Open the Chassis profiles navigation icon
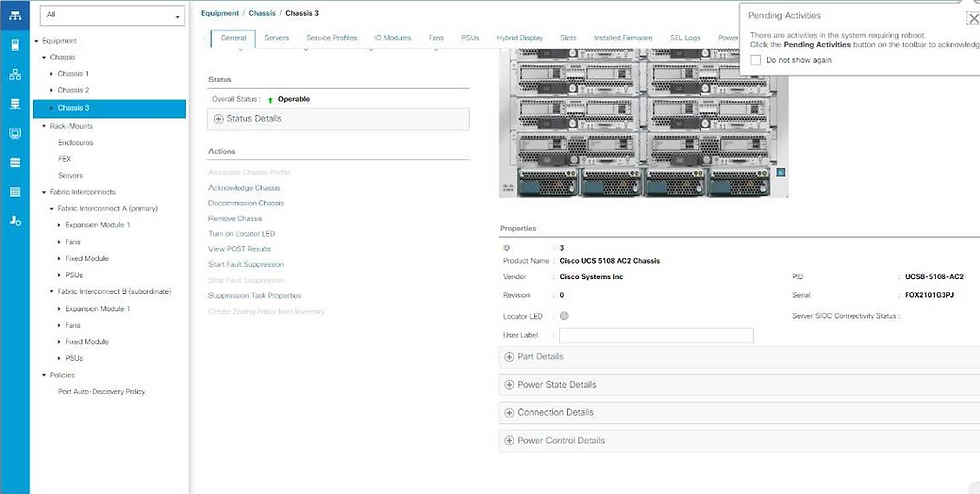Image resolution: width=980 pixels, height=494 pixels. 15,191
